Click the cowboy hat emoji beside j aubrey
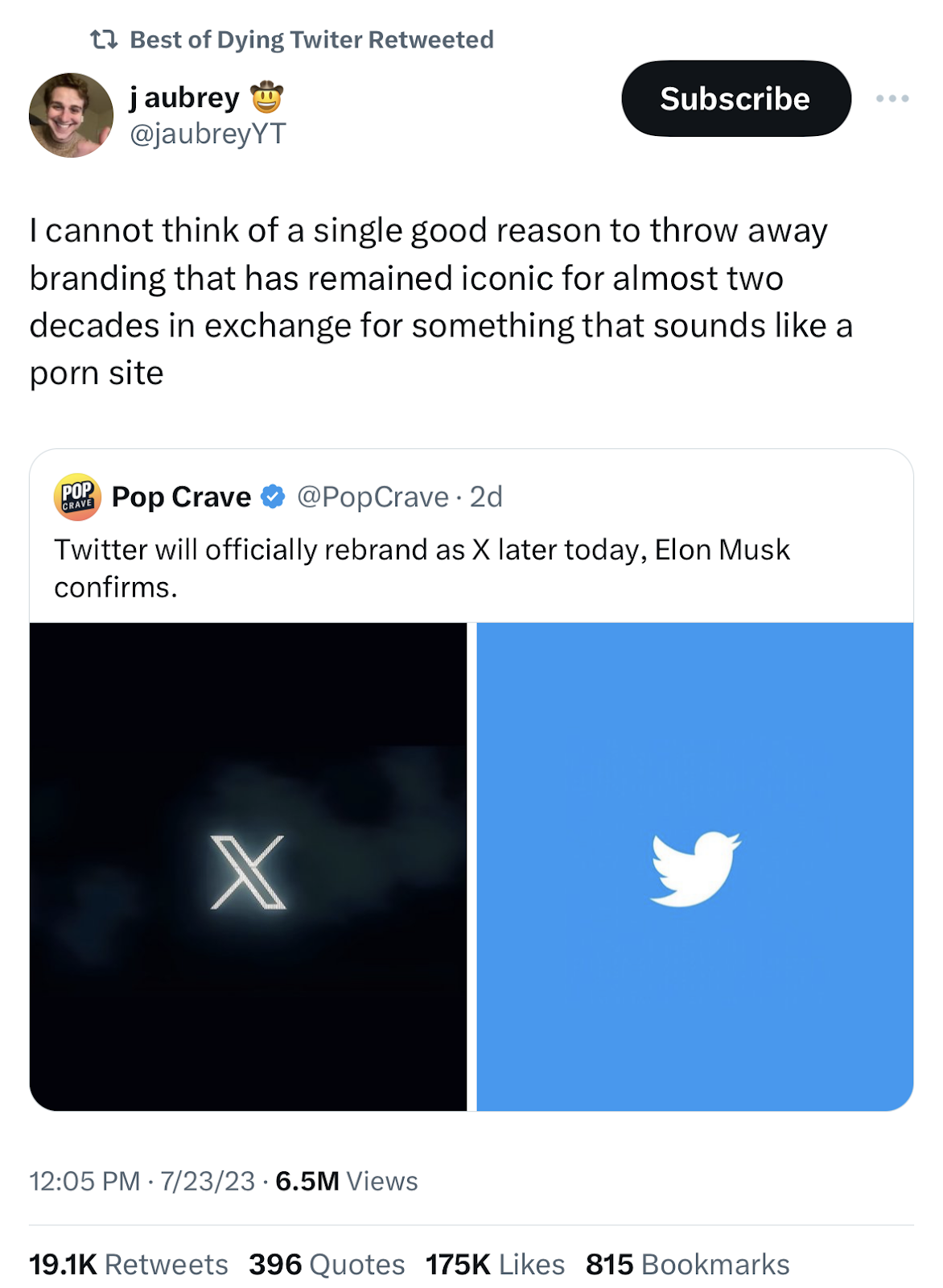 click(x=267, y=98)
